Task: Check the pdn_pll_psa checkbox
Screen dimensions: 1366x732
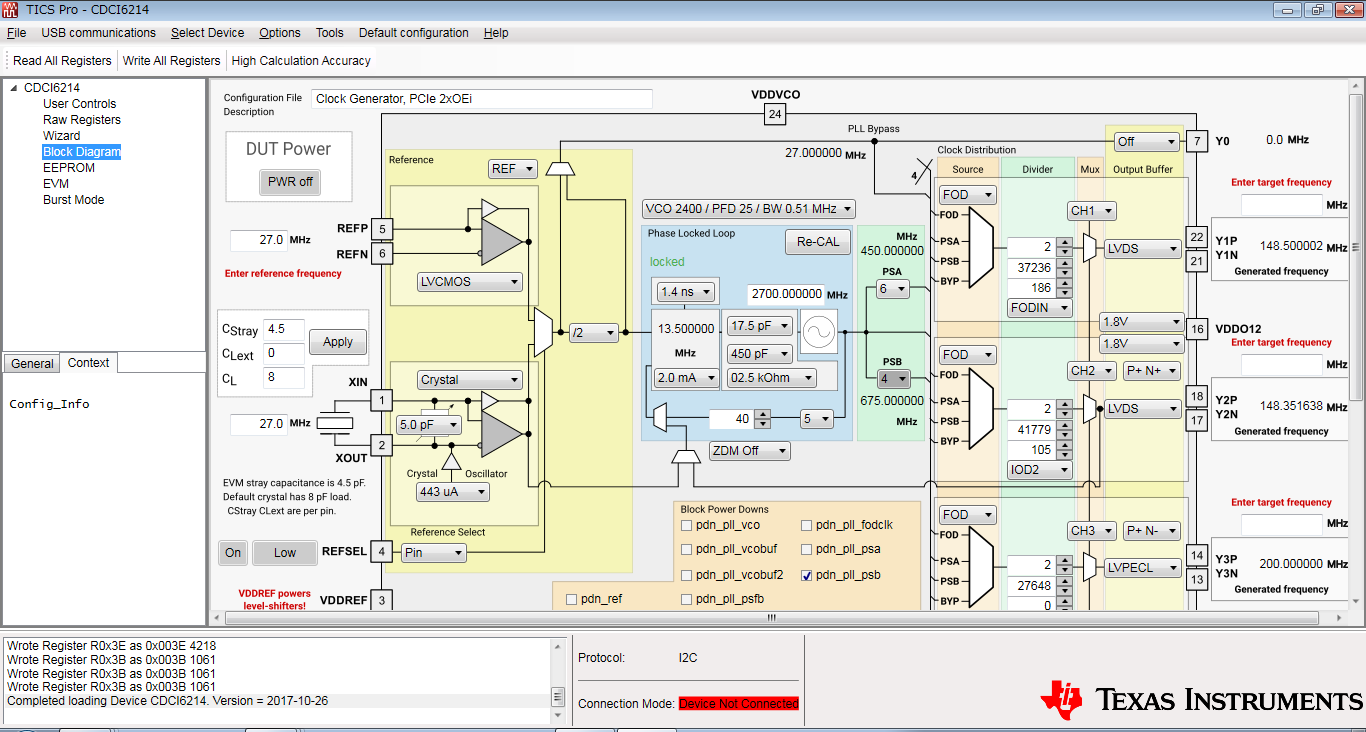Action: [x=807, y=549]
